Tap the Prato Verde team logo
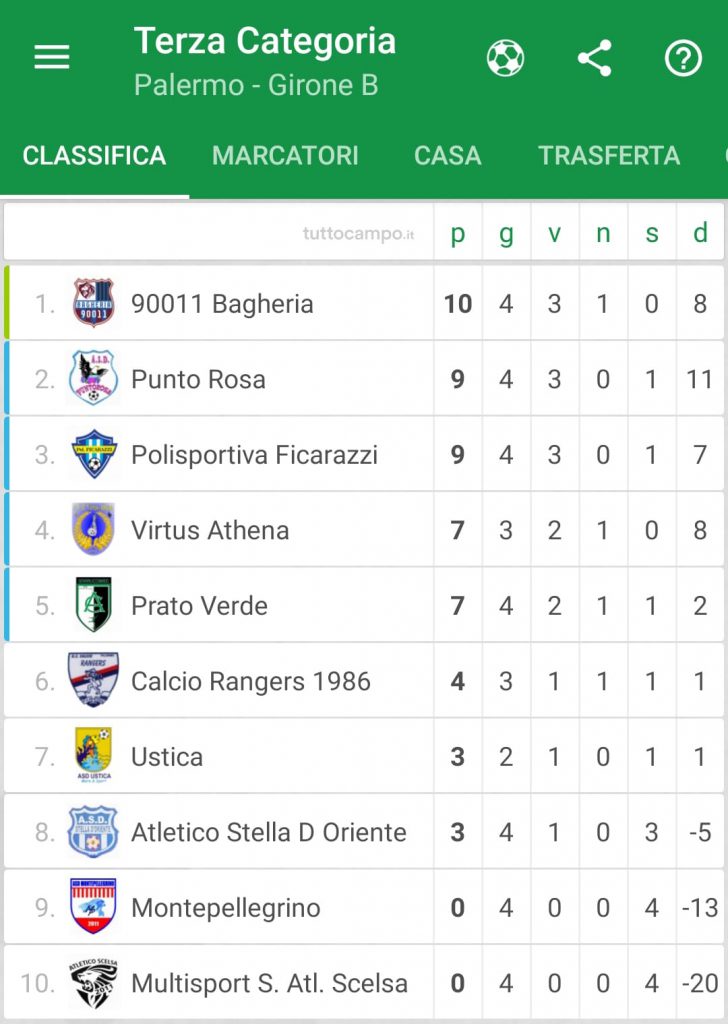 [93, 605]
